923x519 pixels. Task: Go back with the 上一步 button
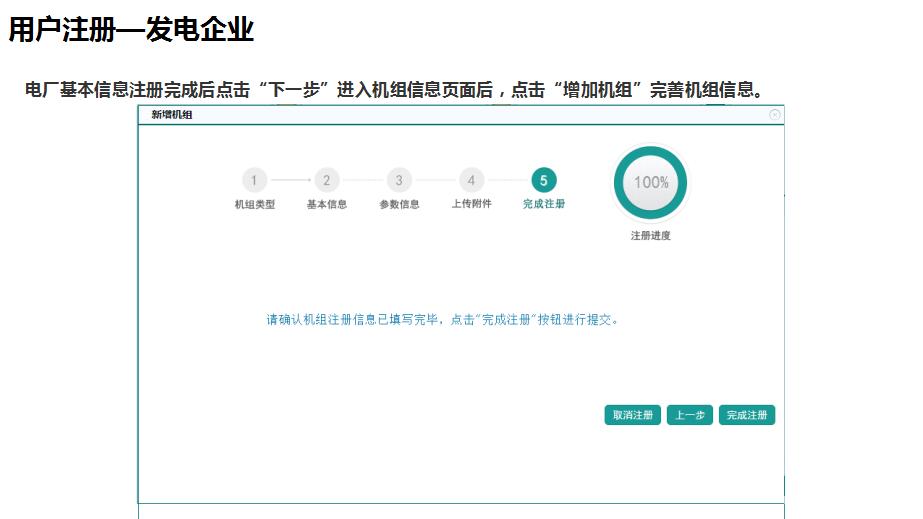click(690, 415)
